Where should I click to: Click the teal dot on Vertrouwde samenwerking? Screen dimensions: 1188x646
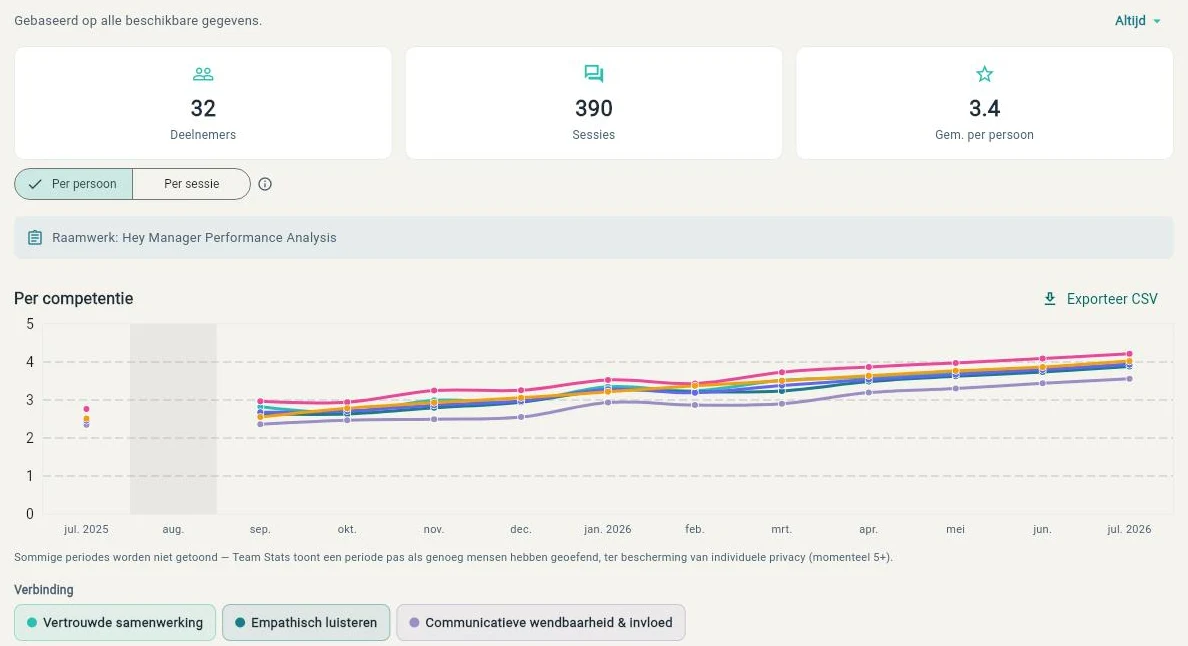(x=32, y=623)
